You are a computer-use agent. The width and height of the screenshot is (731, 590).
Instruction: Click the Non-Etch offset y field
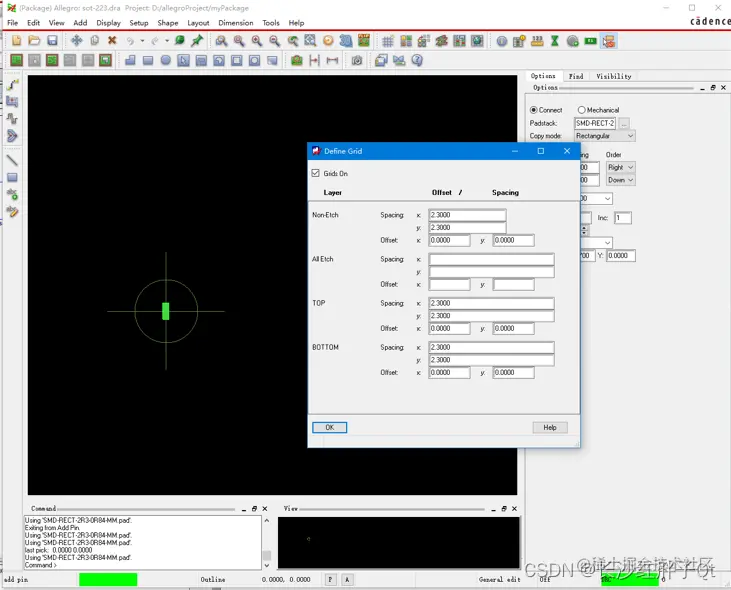[x=513, y=240]
